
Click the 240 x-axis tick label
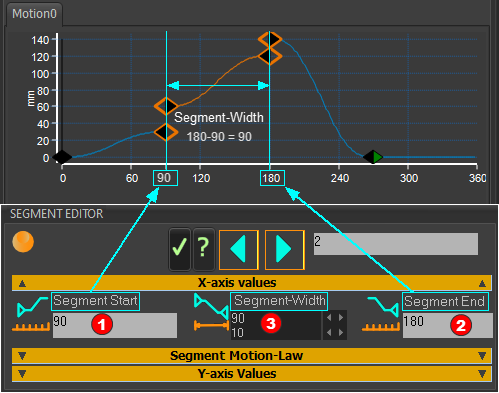pos(340,178)
